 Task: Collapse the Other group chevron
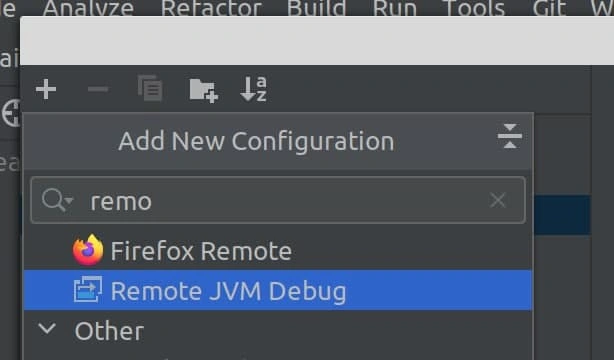click(x=47, y=329)
